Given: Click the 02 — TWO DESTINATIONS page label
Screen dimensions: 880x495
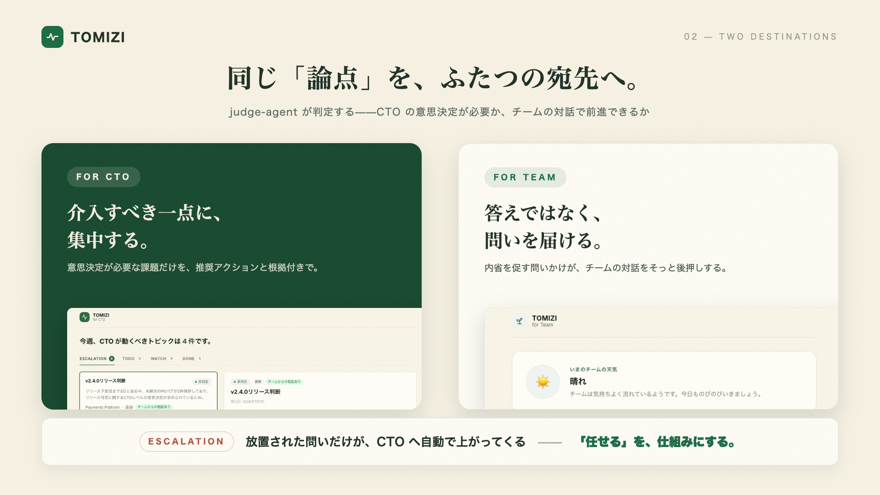Looking at the screenshot, I should pyautogui.click(x=760, y=36).
